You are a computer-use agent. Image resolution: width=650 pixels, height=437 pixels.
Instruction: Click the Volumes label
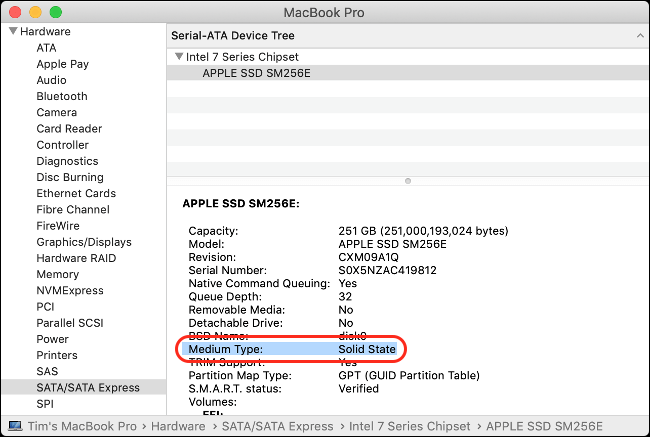[x=213, y=402]
